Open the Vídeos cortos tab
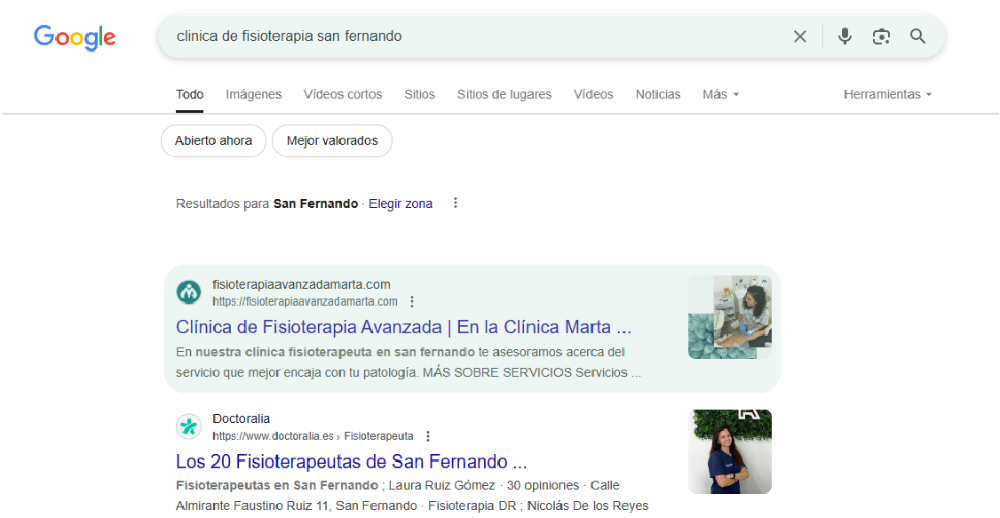Screen dimensions: 1000x518 [x=342, y=94]
